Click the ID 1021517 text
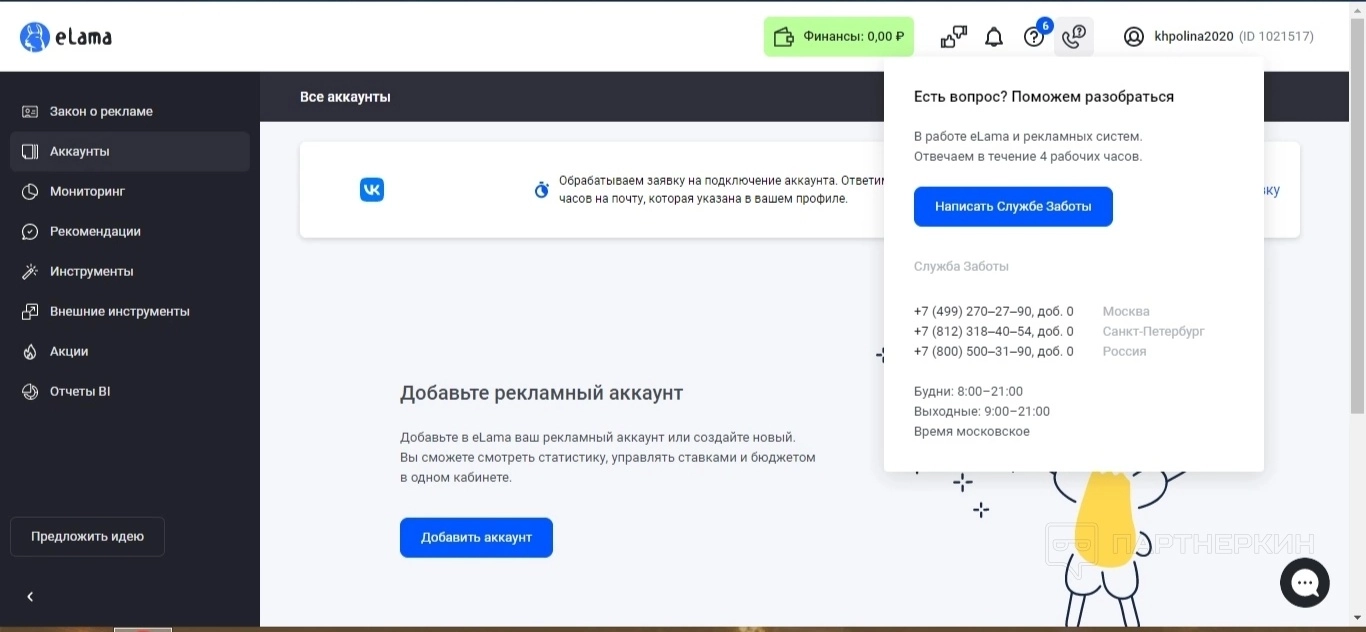1366x632 pixels. coord(1276,37)
